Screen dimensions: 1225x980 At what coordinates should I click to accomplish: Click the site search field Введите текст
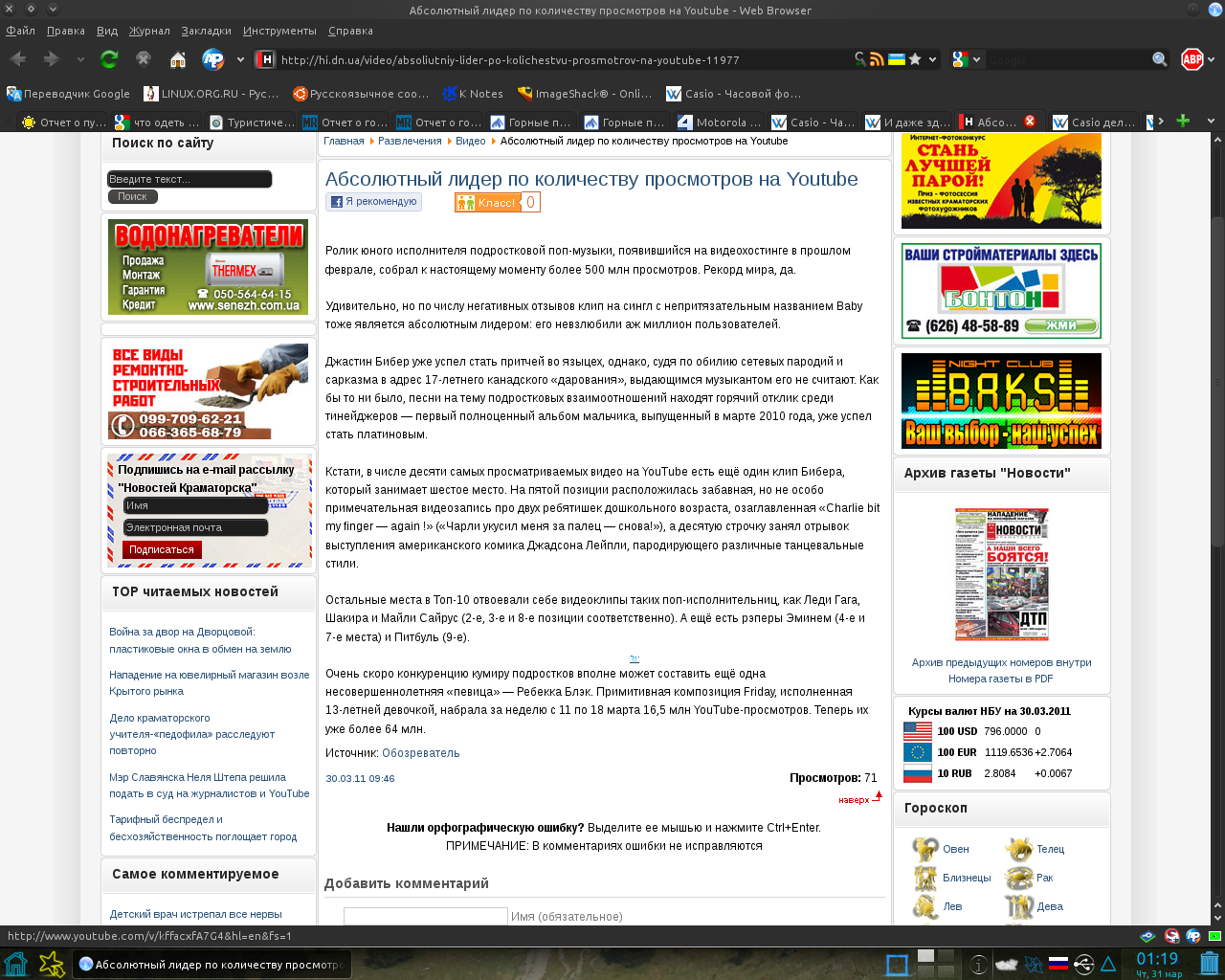189,179
